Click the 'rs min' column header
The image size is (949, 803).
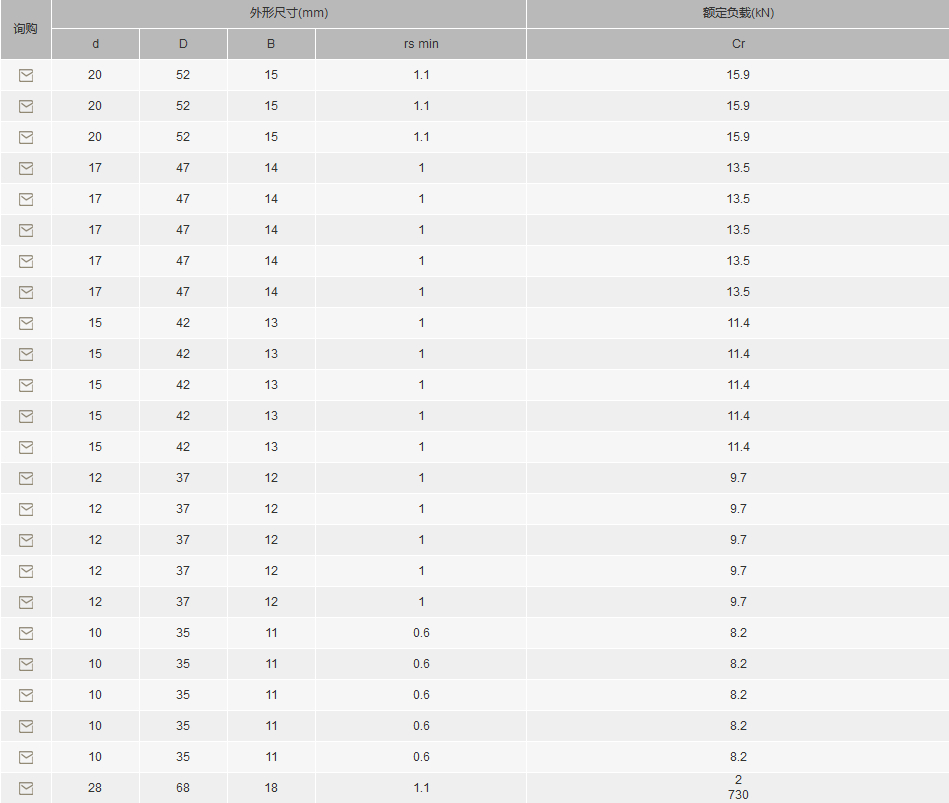coord(421,44)
